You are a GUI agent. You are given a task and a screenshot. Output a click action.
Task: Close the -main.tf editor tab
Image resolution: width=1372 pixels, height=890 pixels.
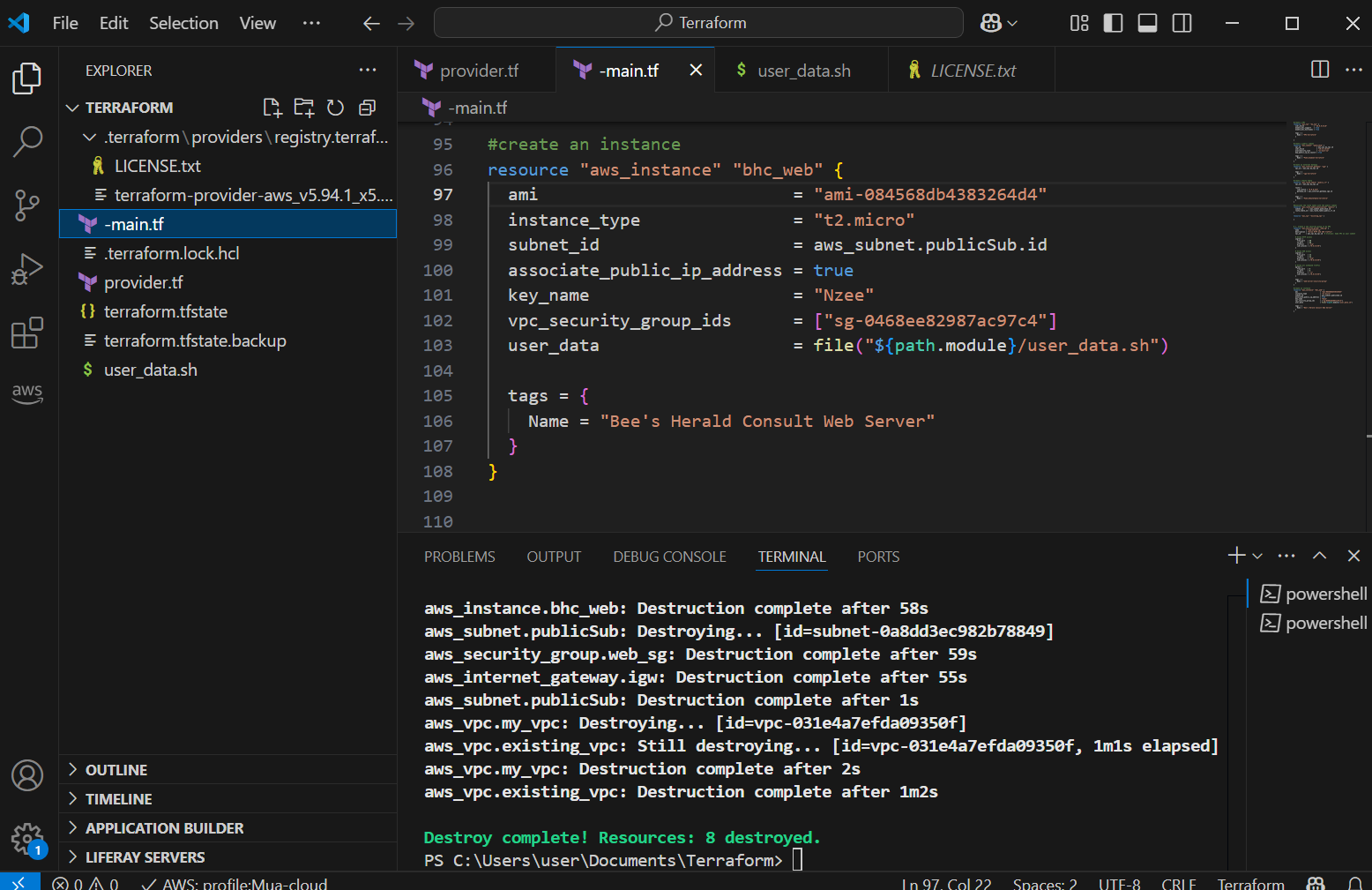click(696, 70)
